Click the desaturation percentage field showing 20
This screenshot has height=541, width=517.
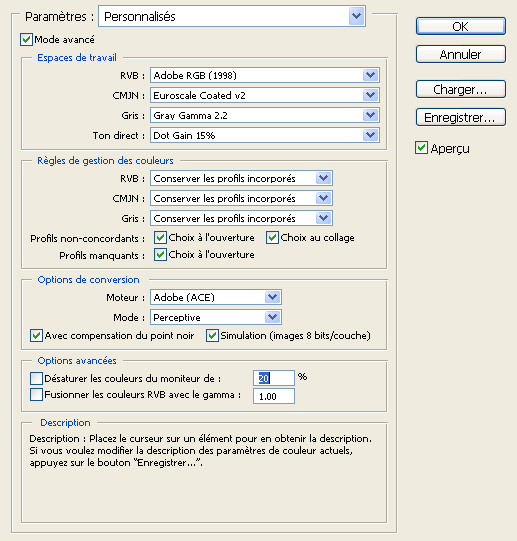click(274, 378)
